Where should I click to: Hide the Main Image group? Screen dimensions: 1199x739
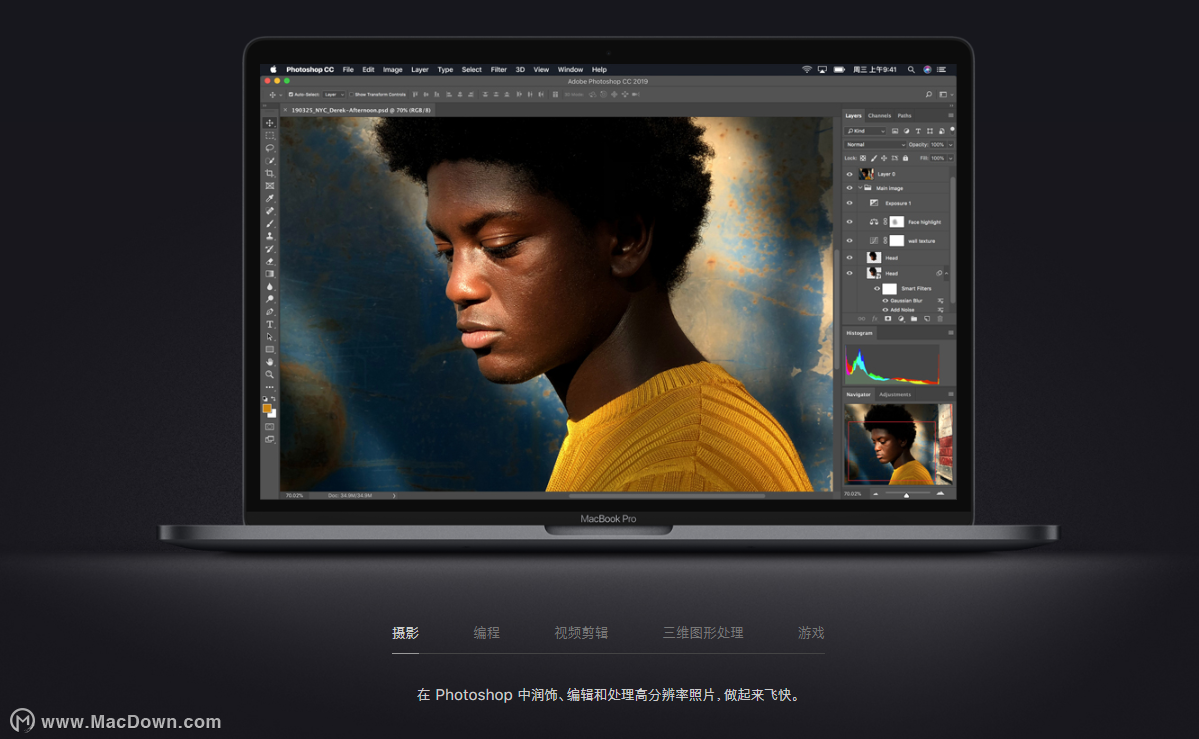pos(849,188)
